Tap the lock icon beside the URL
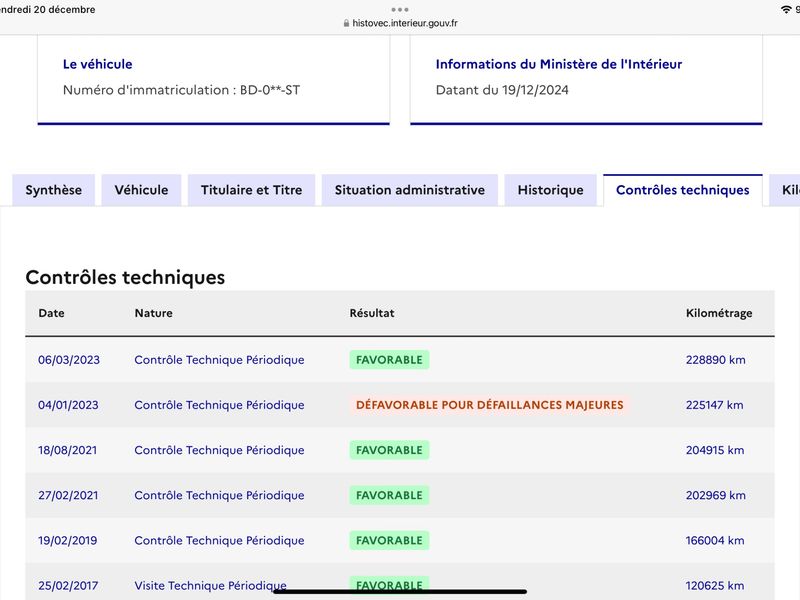The height and width of the screenshot is (600, 800). (x=346, y=23)
